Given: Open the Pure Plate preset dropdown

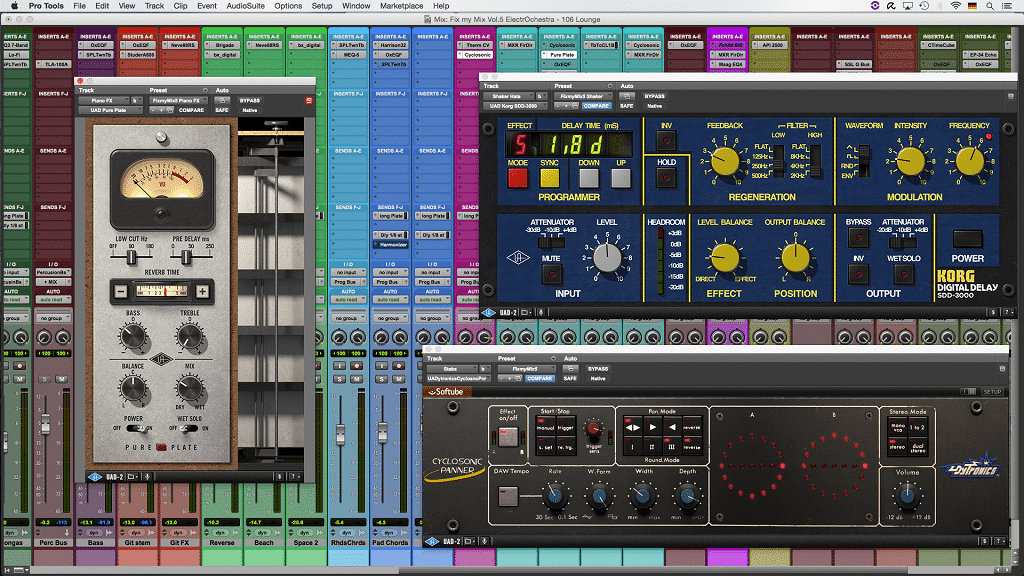Looking at the screenshot, I should point(179,101).
